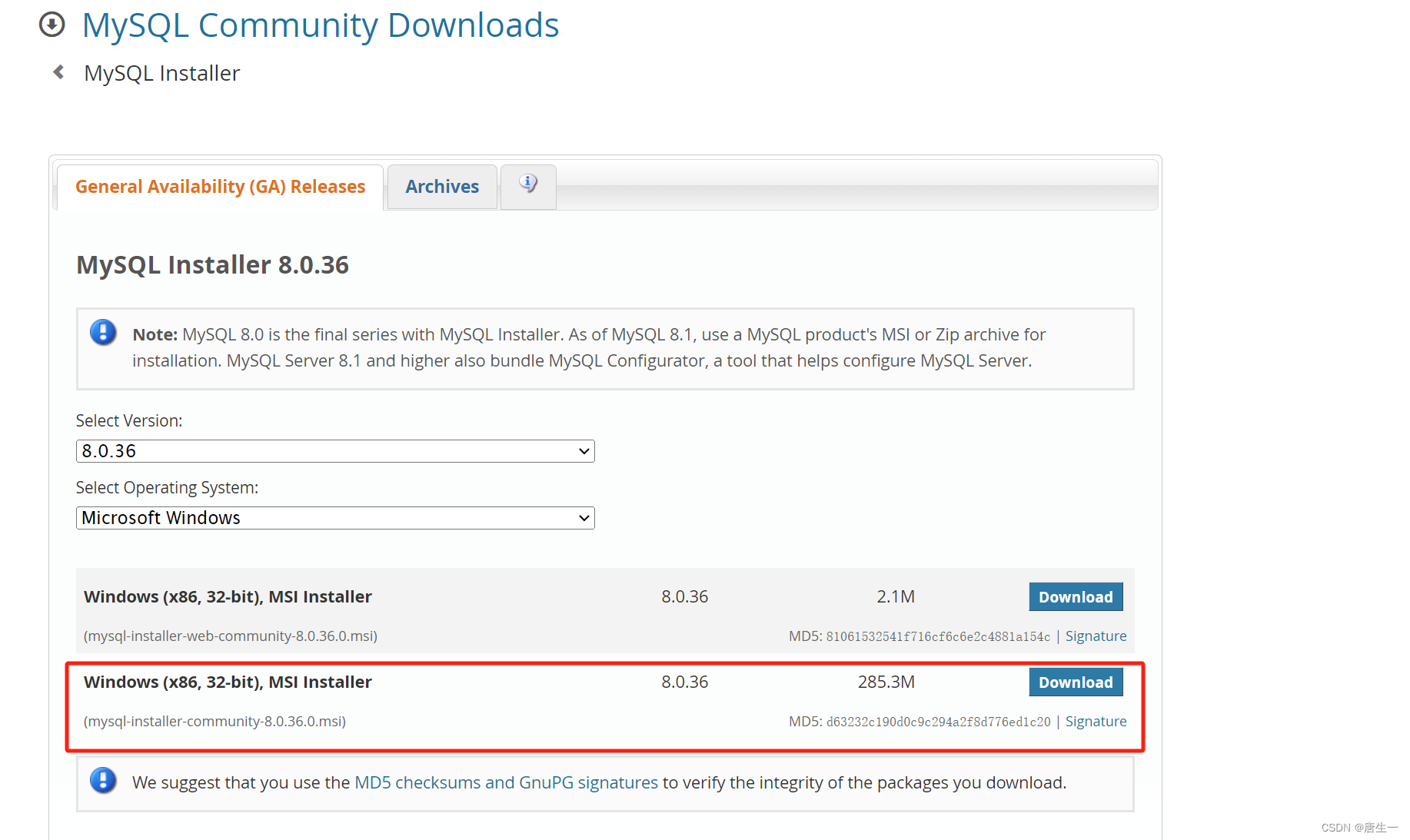Click the exclamation icon beside the MD5 suggestion
The image size is (1410, 840).
click(x=103, y=781)
